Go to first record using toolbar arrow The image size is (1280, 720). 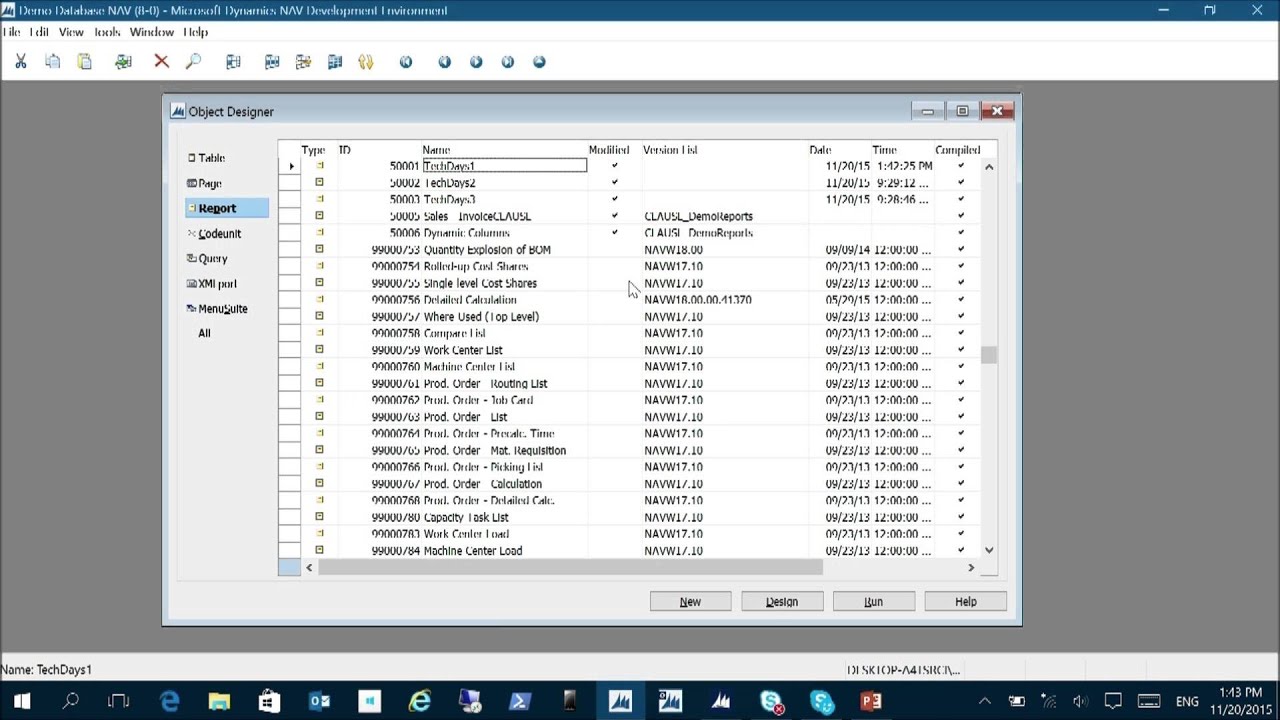coord(406,62)
